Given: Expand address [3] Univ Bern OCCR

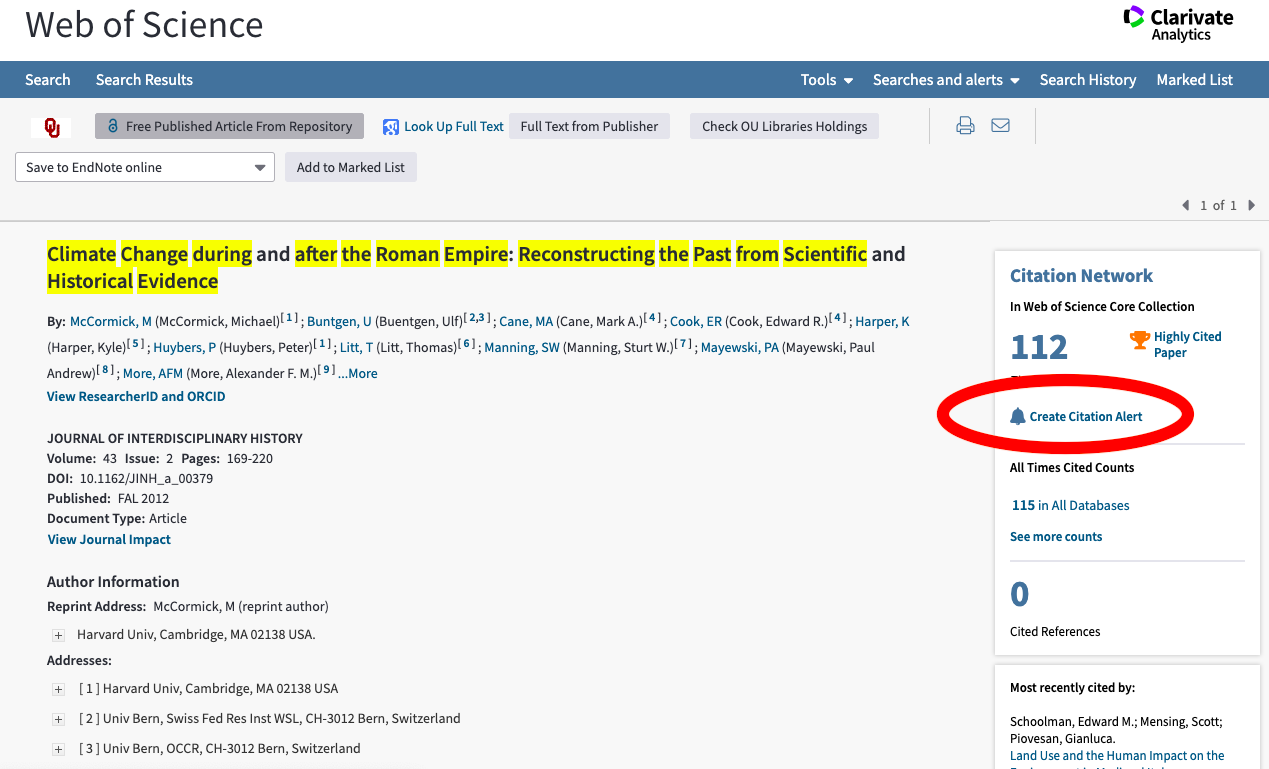Looking at the screenshot, I should click(59, 749).
